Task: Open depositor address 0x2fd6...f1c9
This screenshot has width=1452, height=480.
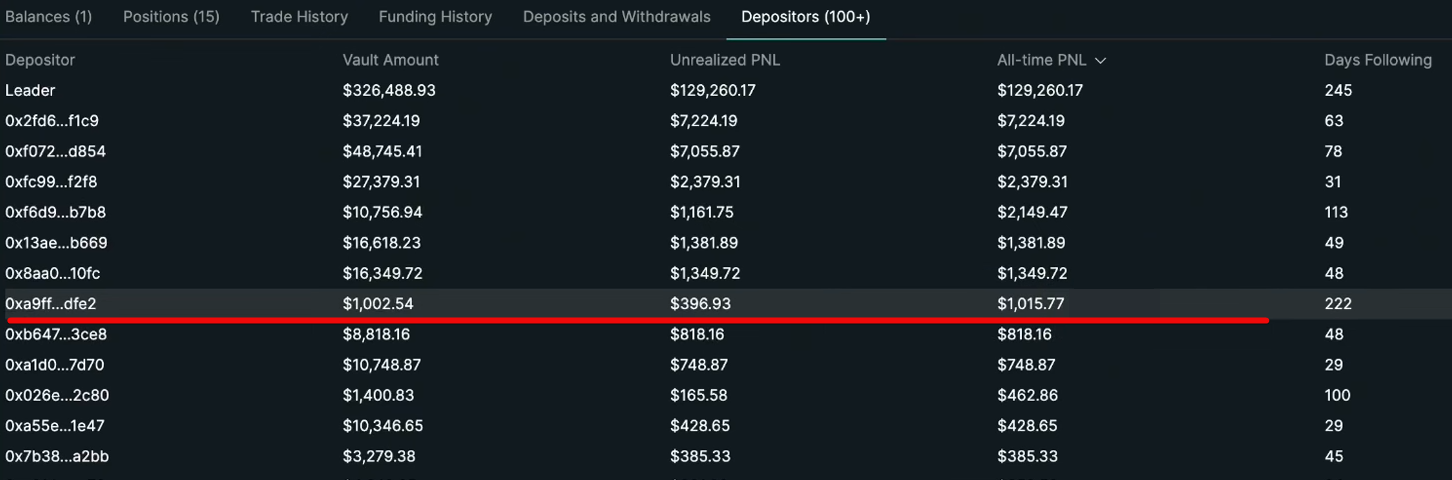Action: [52, 121]
